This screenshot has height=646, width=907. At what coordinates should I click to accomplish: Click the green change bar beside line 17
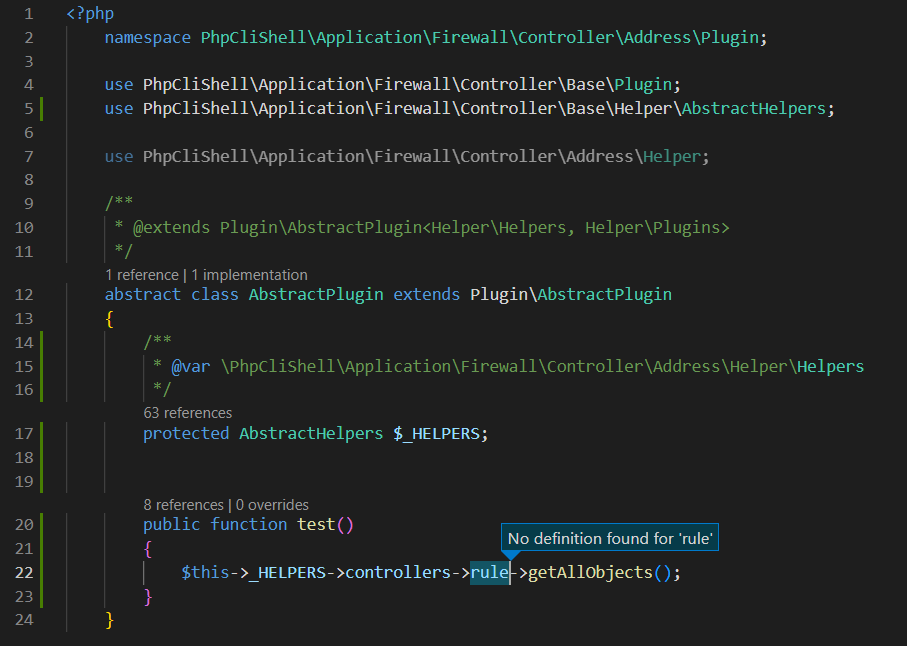tap(42, 433)
